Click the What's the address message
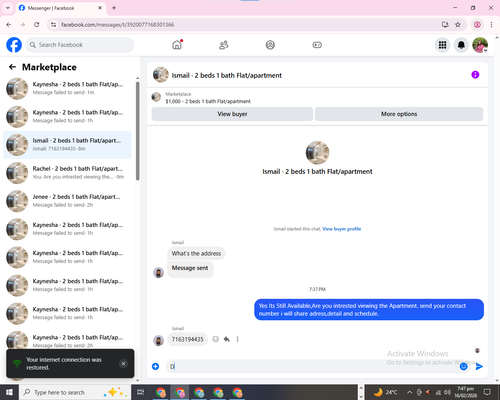The width and height of the screenshot is (500, 400). [x=196, y=254]
